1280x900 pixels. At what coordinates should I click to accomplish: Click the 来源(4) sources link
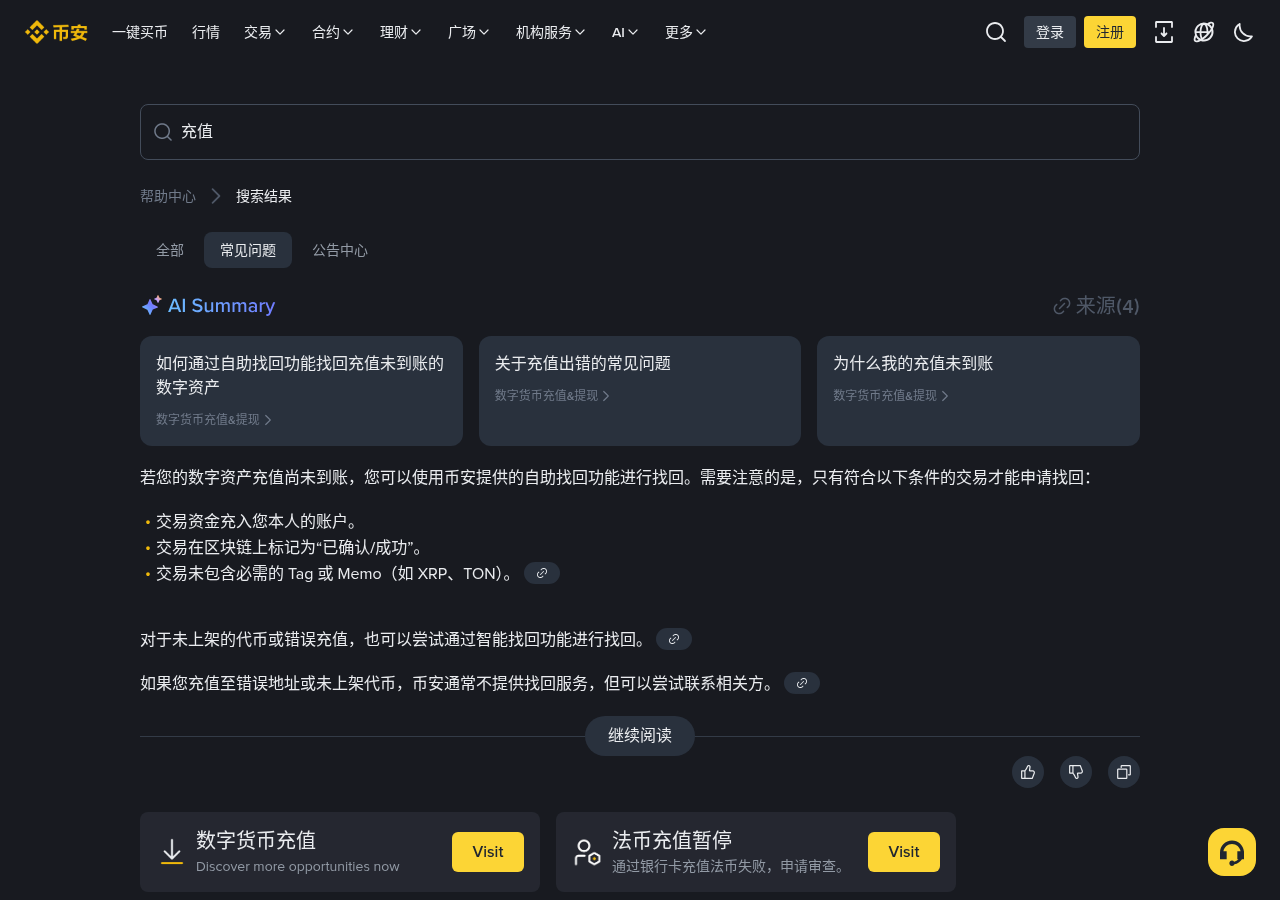(1096, 306)
